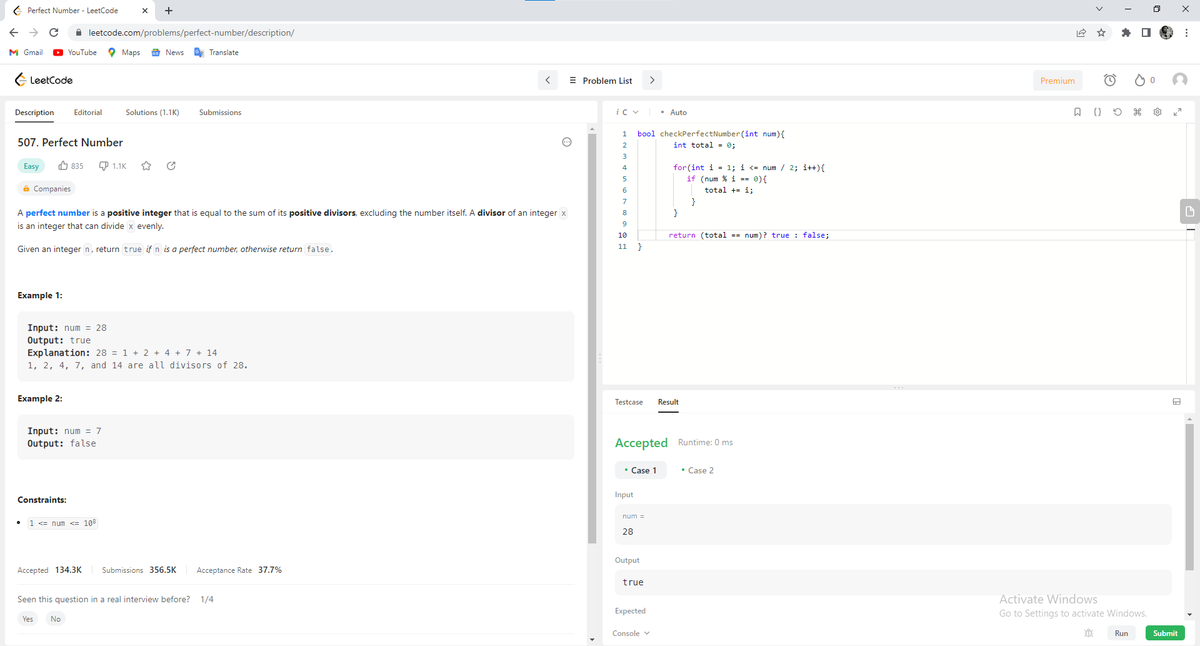
Task: Switch to the Editorial tab
Action: point(87,112)
